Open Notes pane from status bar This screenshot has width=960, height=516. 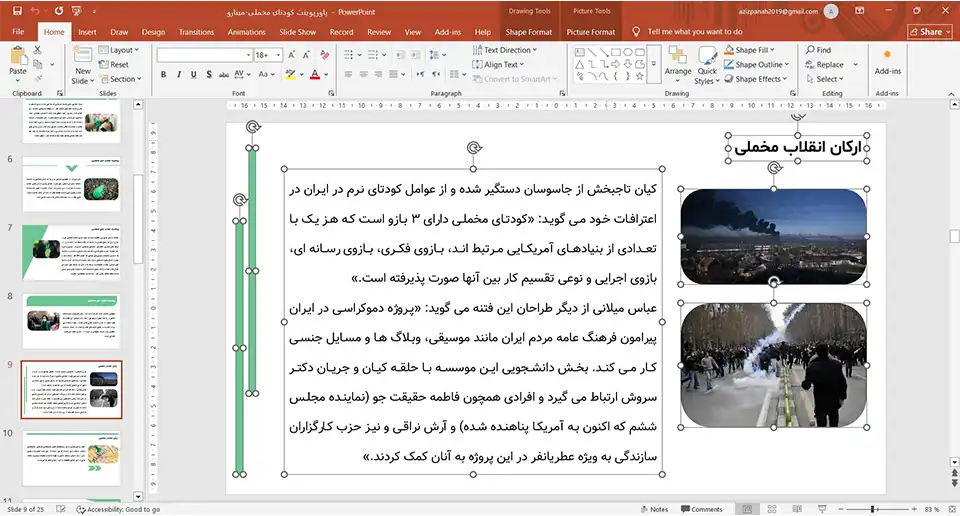[x=654, y=509]
